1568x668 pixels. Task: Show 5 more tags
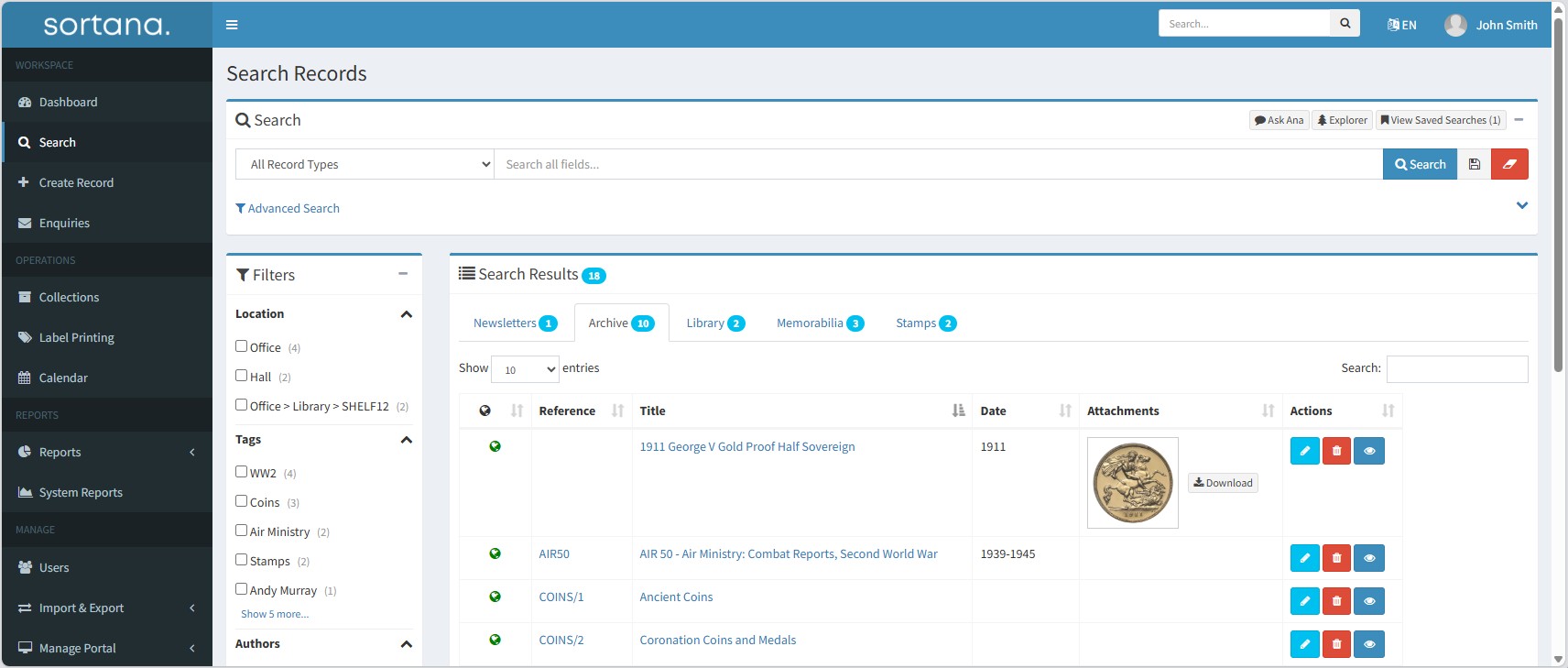275,614
